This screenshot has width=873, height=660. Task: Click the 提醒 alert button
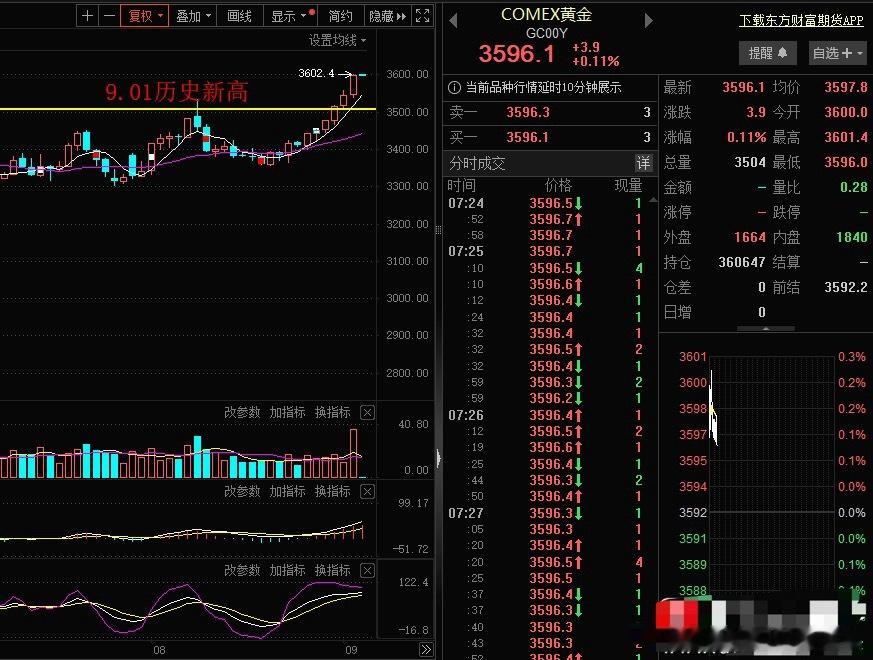[x=767, y=53]
